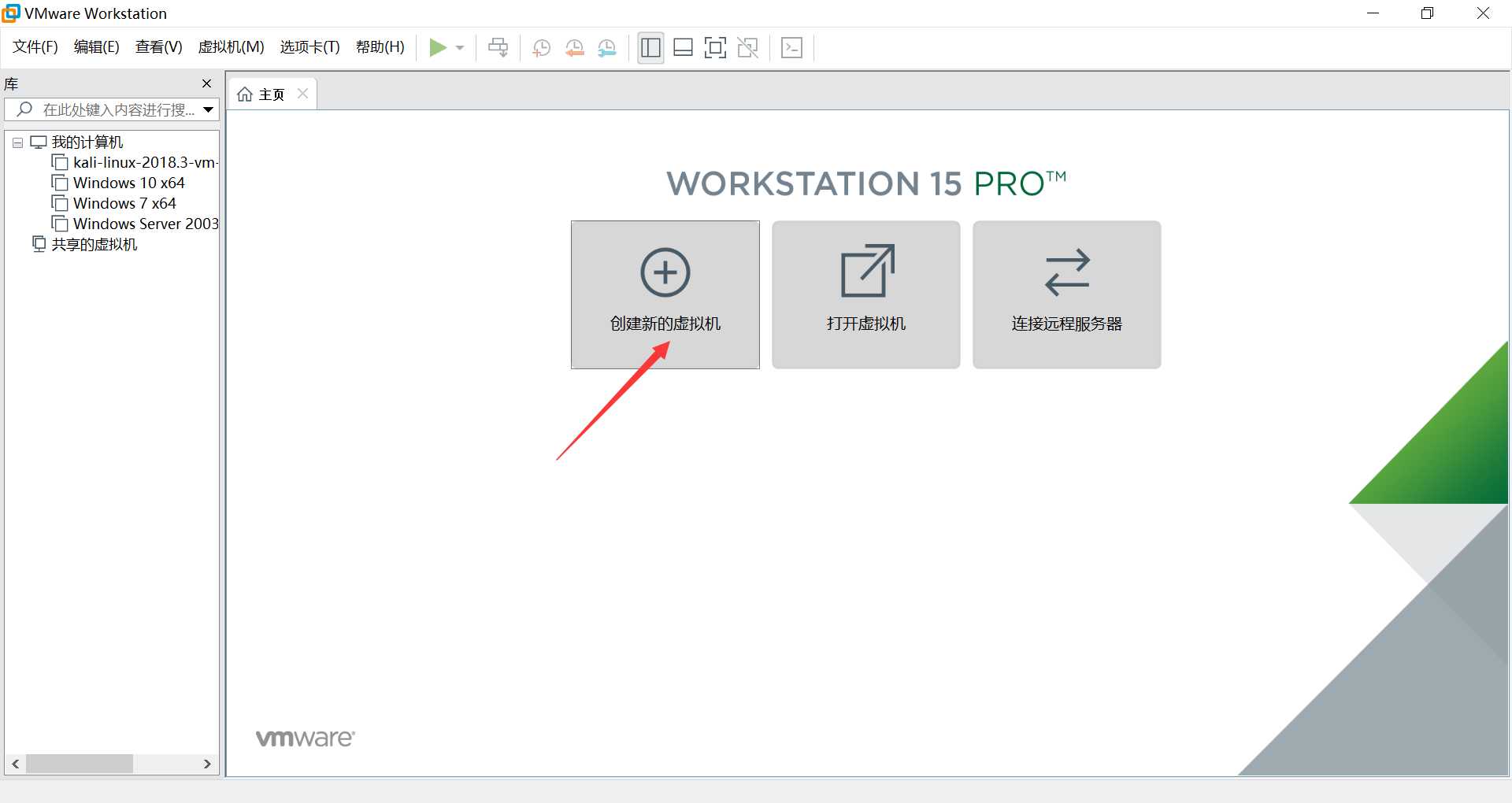This screenshot has width=1512, height=803.
Task: Click the VMware Workstation title bar icon
Action: point(10,13)
